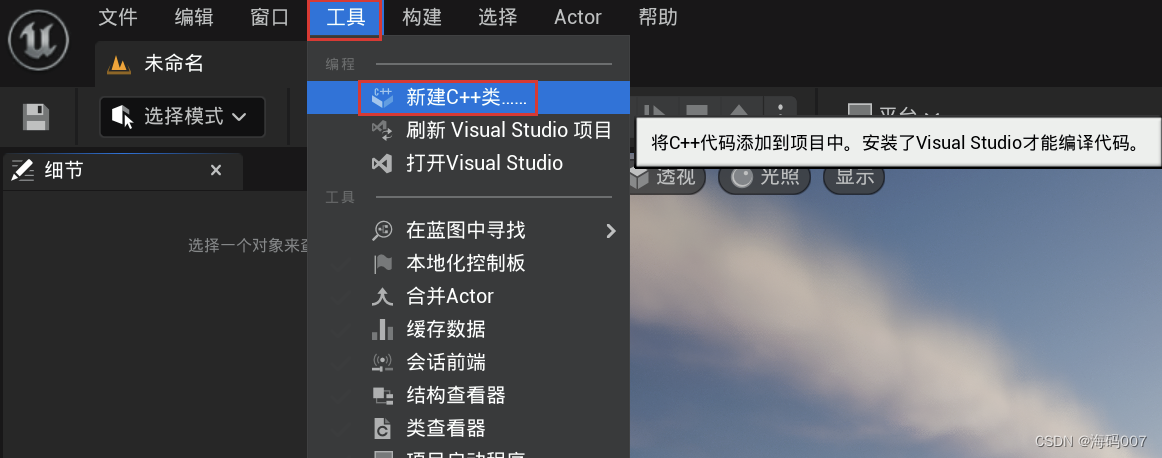This screenshot has height=458, width=1162.
Task: Click the eject triangle toolbar button
Action: [x=739, y=110]
